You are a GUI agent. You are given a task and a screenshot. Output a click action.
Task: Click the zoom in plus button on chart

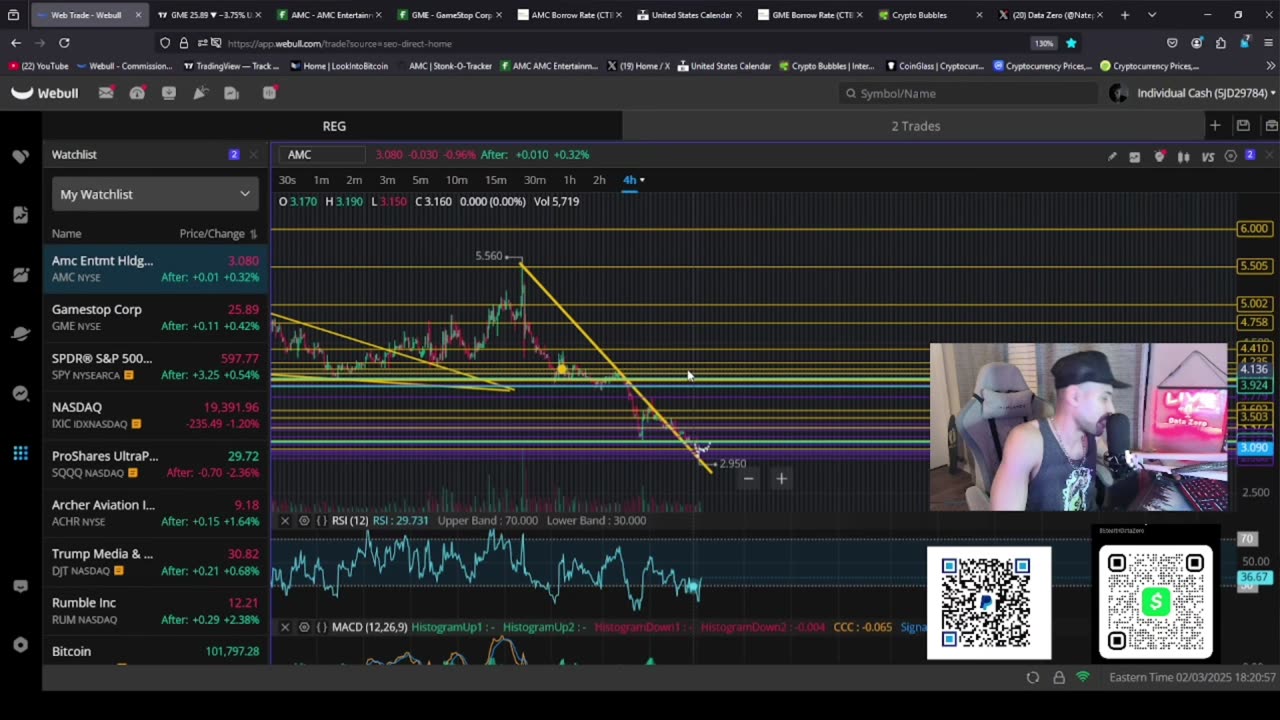tap(781, 479)
